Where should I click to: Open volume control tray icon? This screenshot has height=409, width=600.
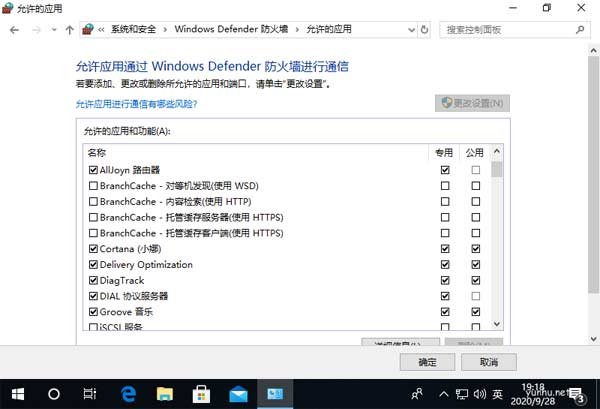[479, 394]
